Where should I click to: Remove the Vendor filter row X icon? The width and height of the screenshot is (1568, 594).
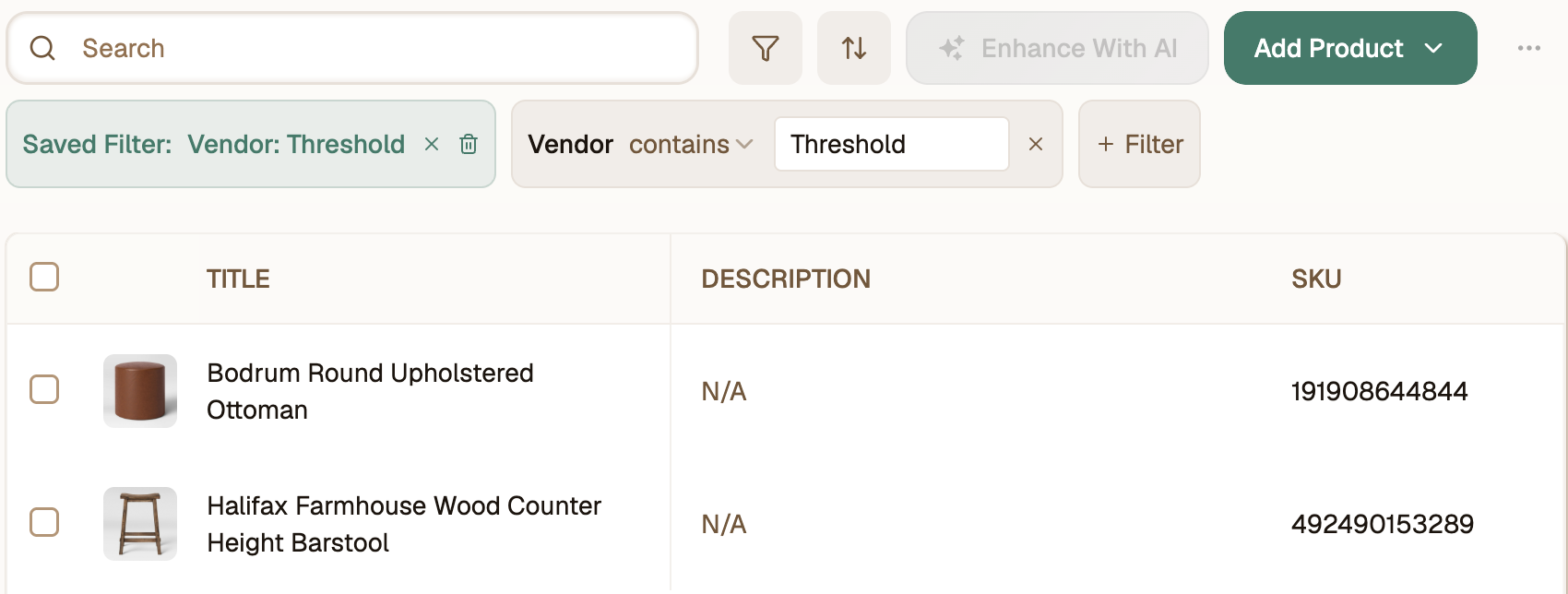coord(1036,144)
